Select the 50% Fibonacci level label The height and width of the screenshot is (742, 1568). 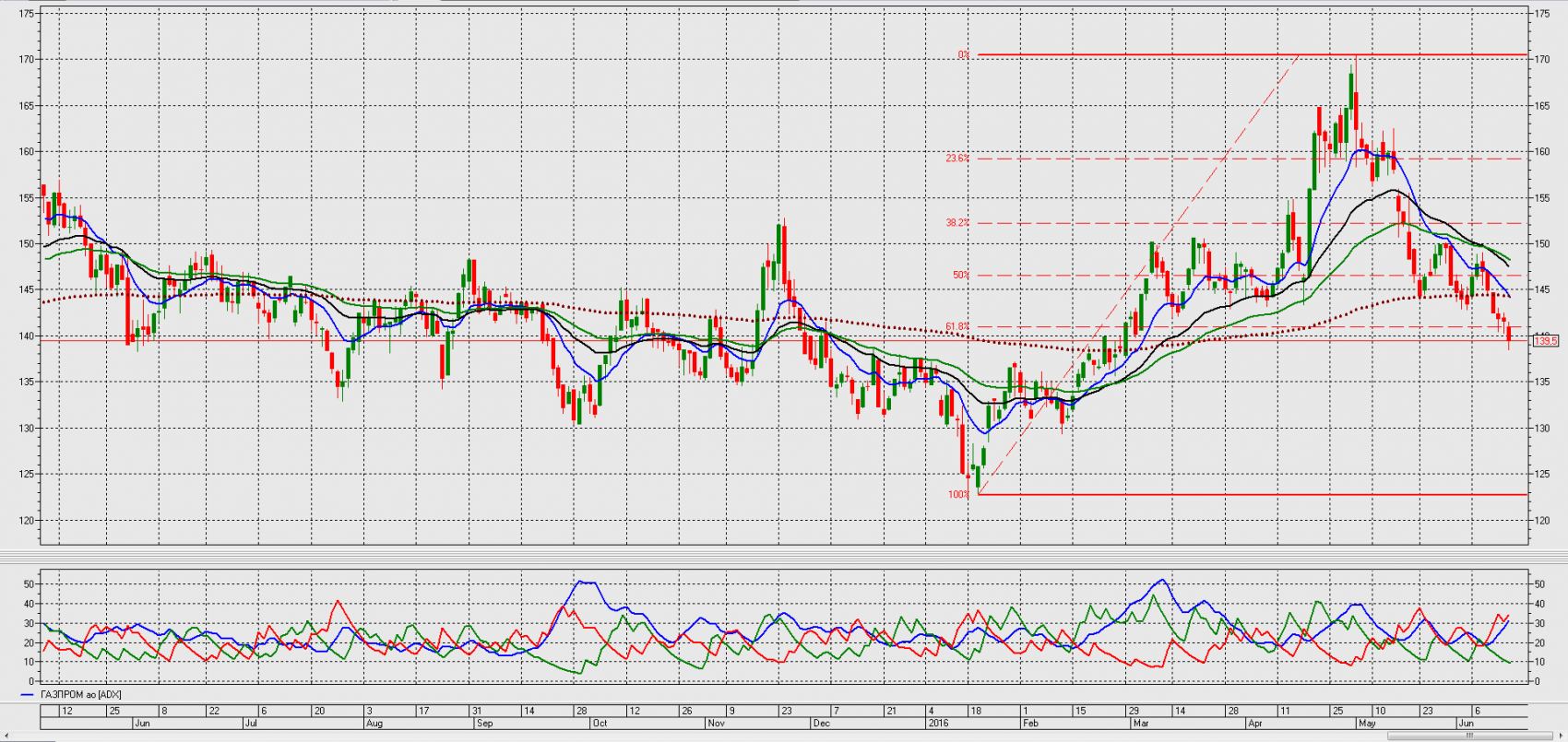961,275
